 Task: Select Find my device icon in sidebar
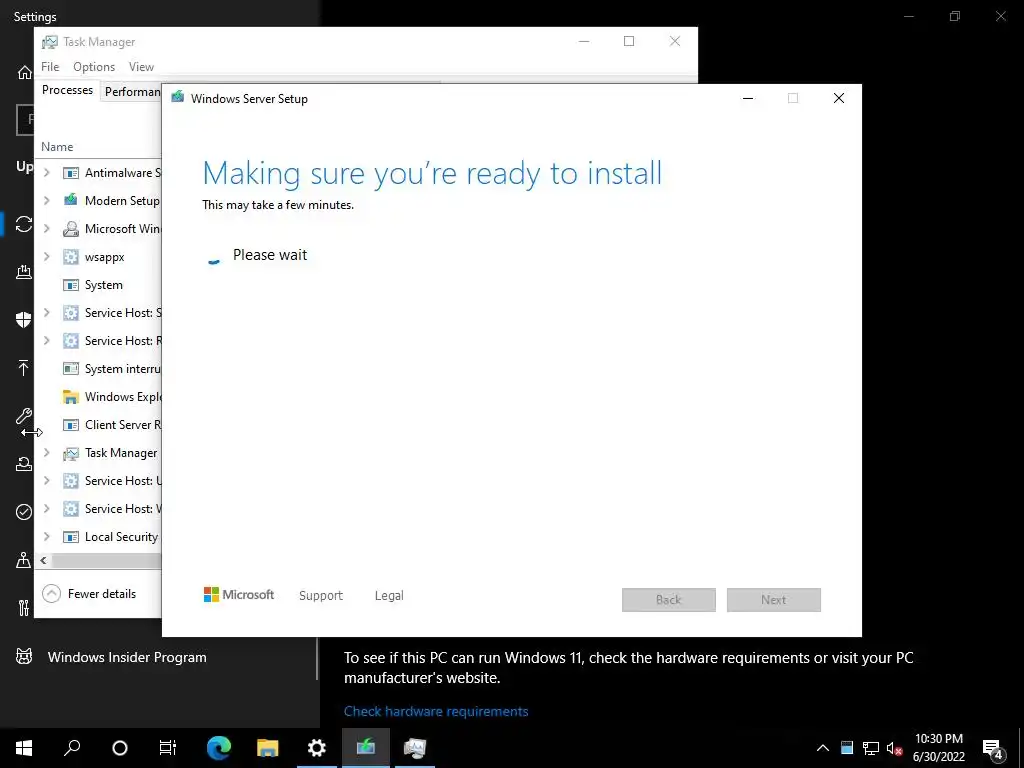[24, 560]
